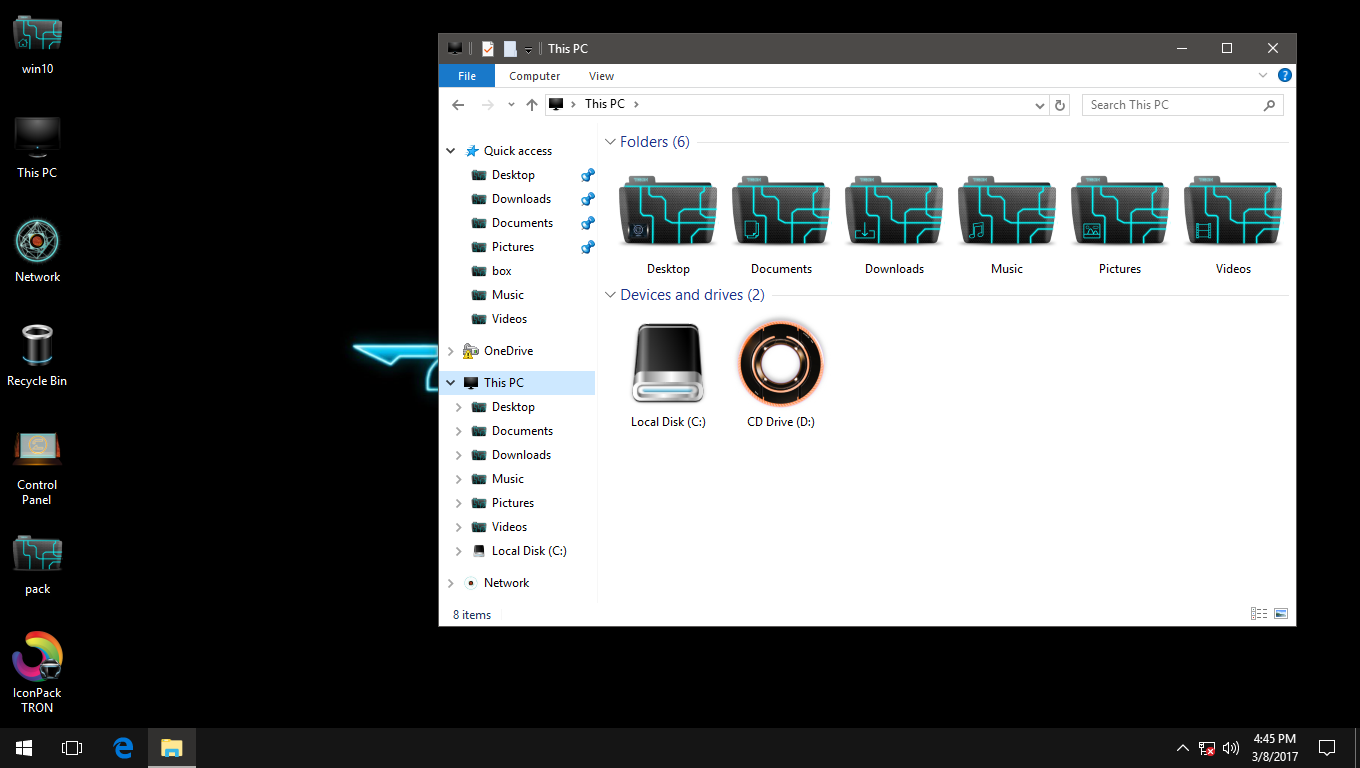Select Local Disk (C:) under Devices and drives
The height and width of the screenshot is (768, 1360).
668,376
